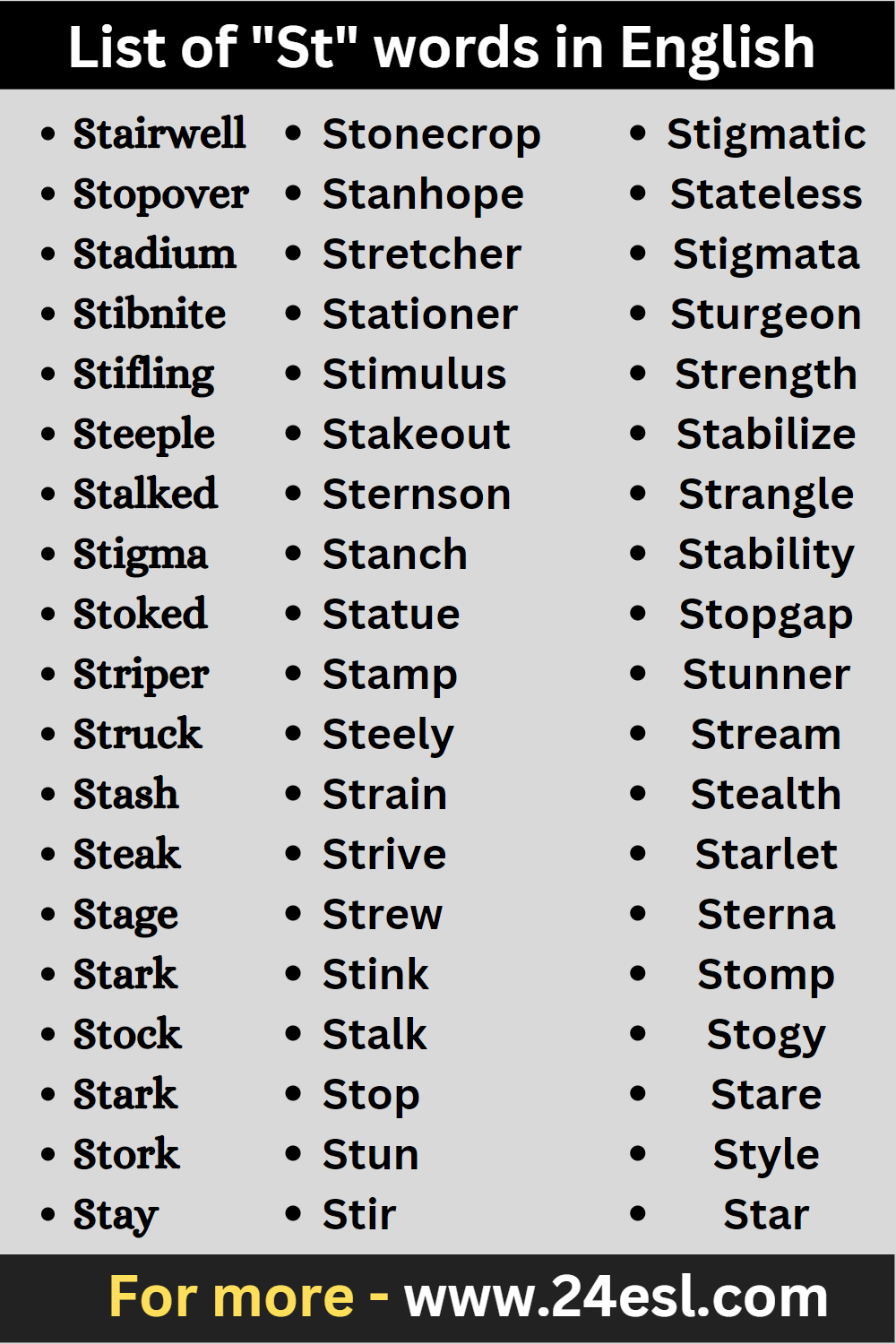
Task: Click the list title heading
Action: pos(442,47)
